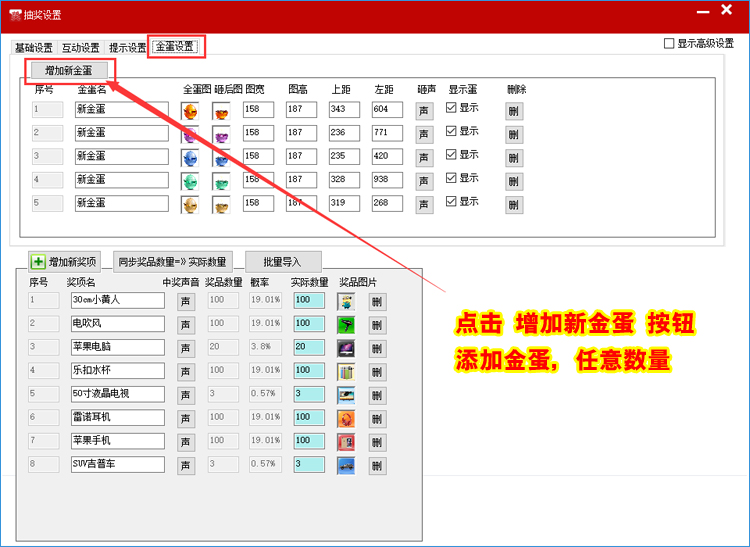This screenshot has height=547, width=750.
Task: Click 实际数量 field for 苹果电脑
Action: point(309,347)
